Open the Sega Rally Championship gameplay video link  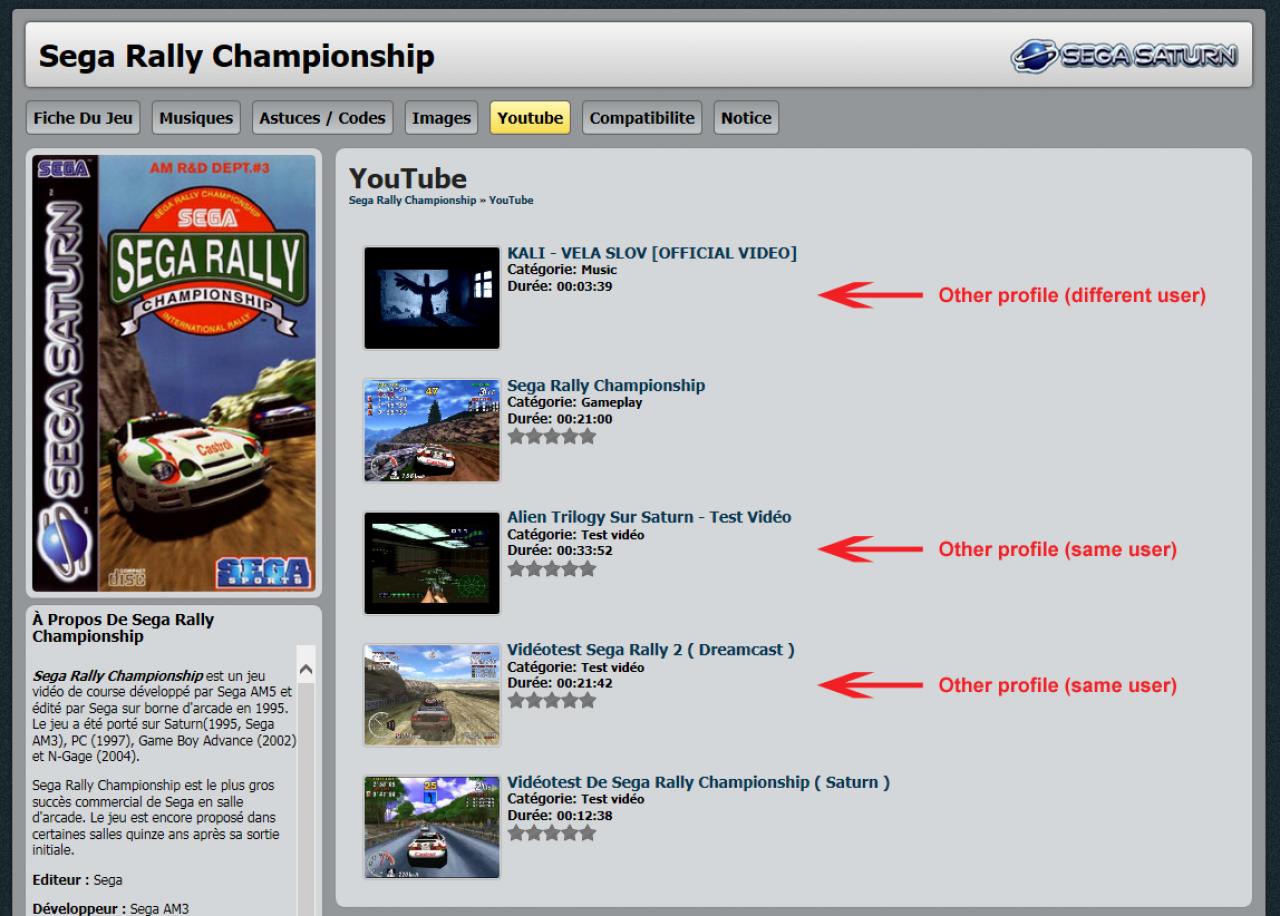[606, 385]
